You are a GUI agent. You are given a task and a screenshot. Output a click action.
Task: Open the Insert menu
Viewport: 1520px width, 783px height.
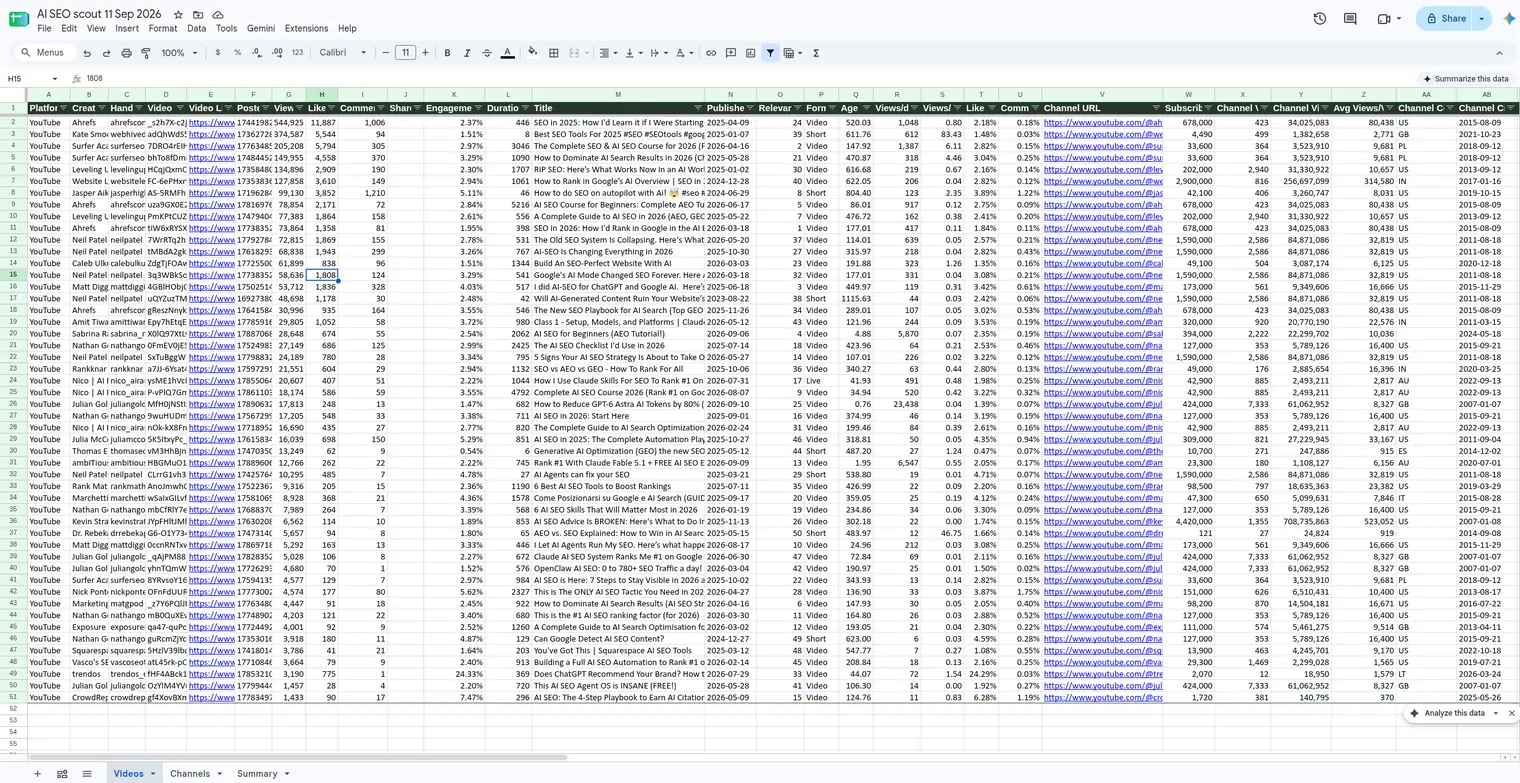click(x=127, y=29)
